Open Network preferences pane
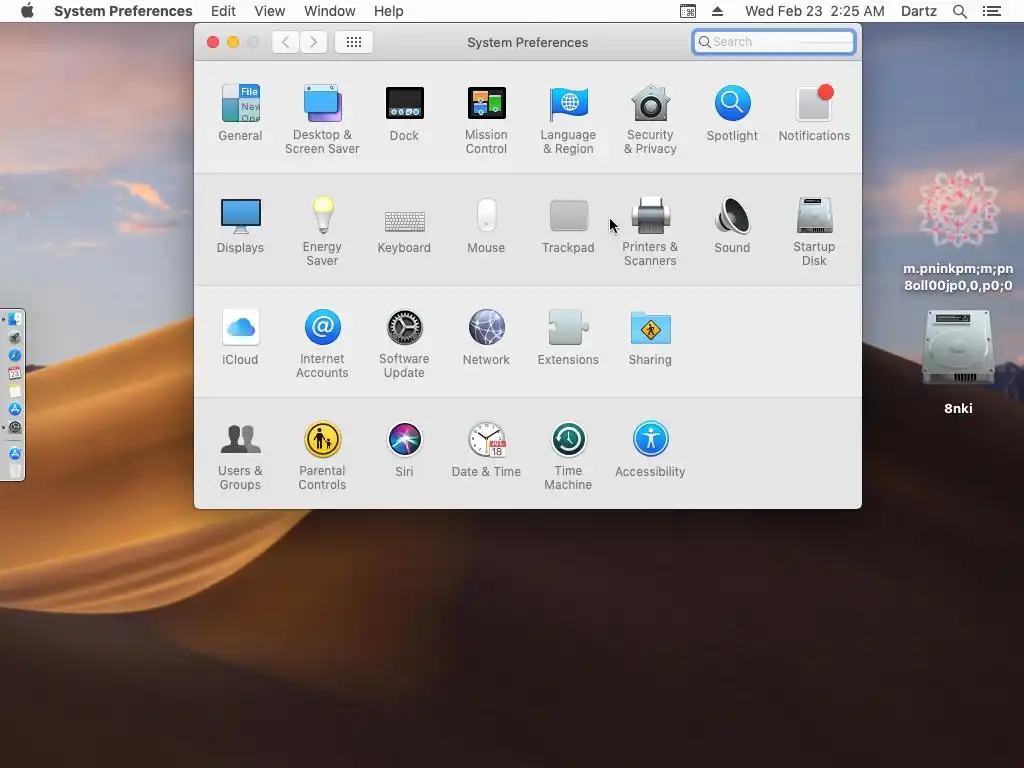1024x768 pixels. pyautogui.click(x=486, y=337)
